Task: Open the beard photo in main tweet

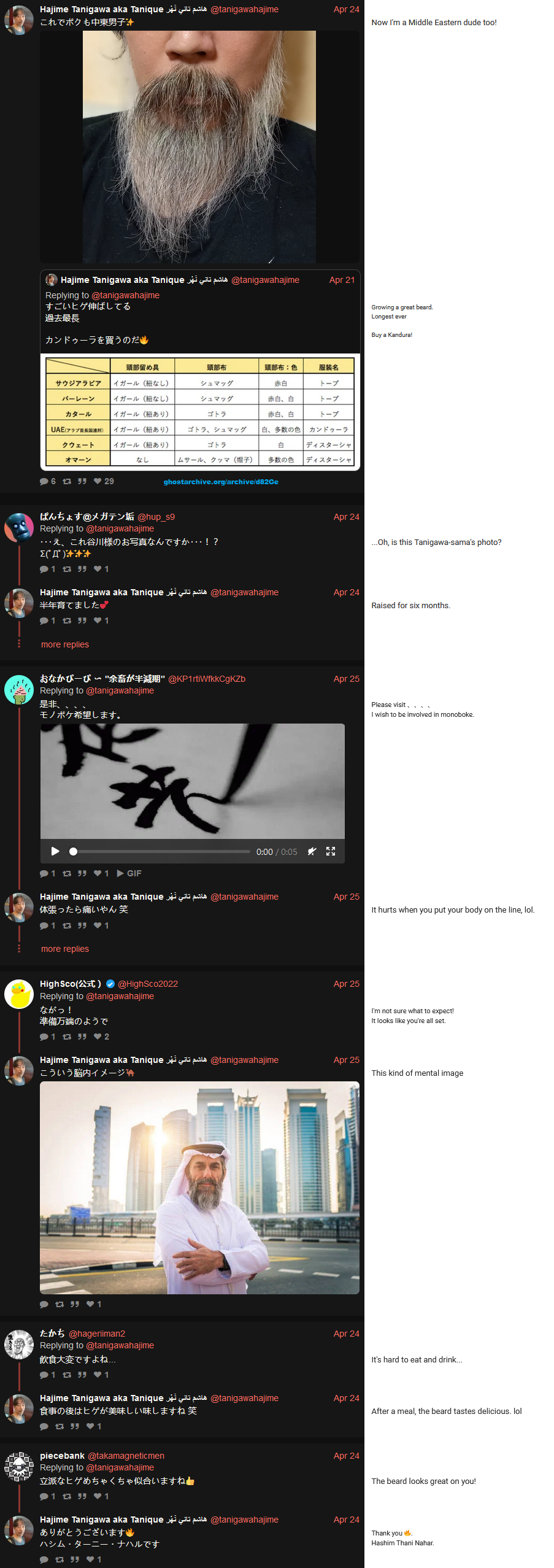Action: 199,147
